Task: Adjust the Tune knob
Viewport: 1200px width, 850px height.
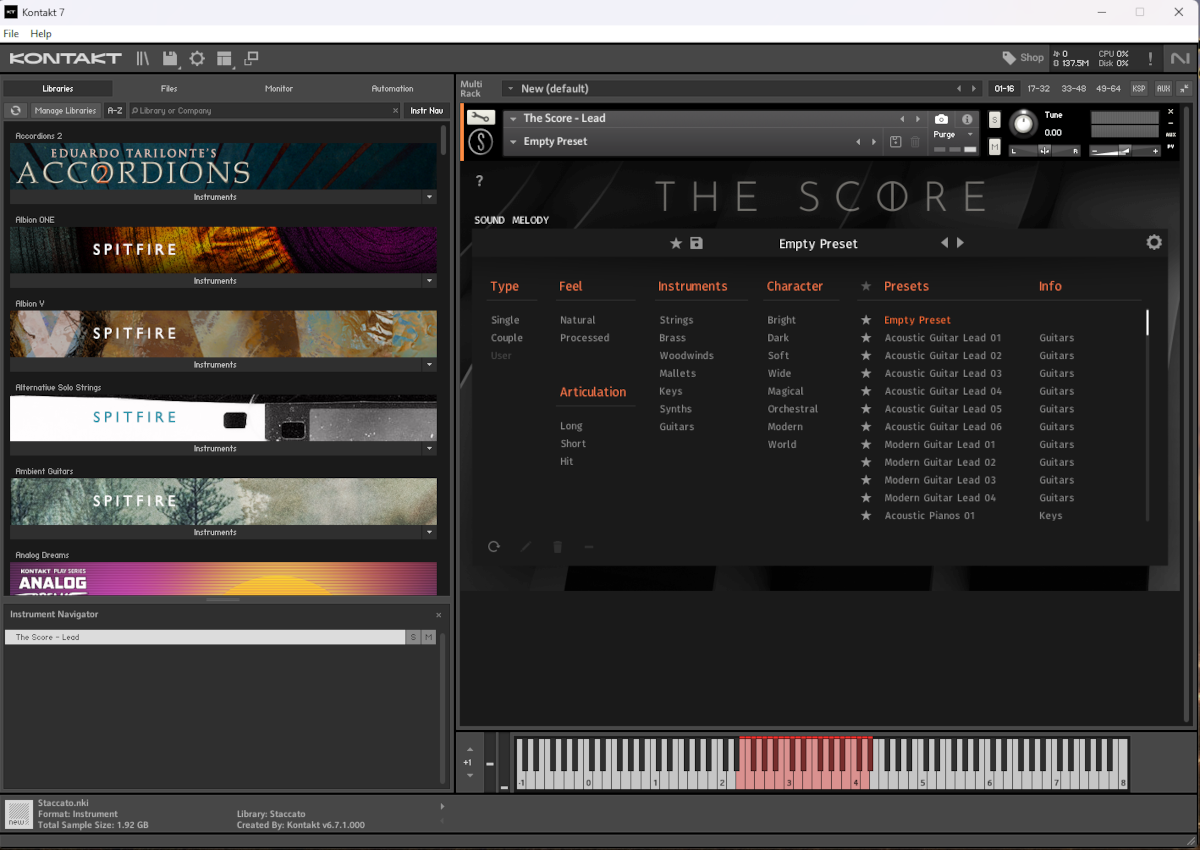Action: [x=1022, y=123]
